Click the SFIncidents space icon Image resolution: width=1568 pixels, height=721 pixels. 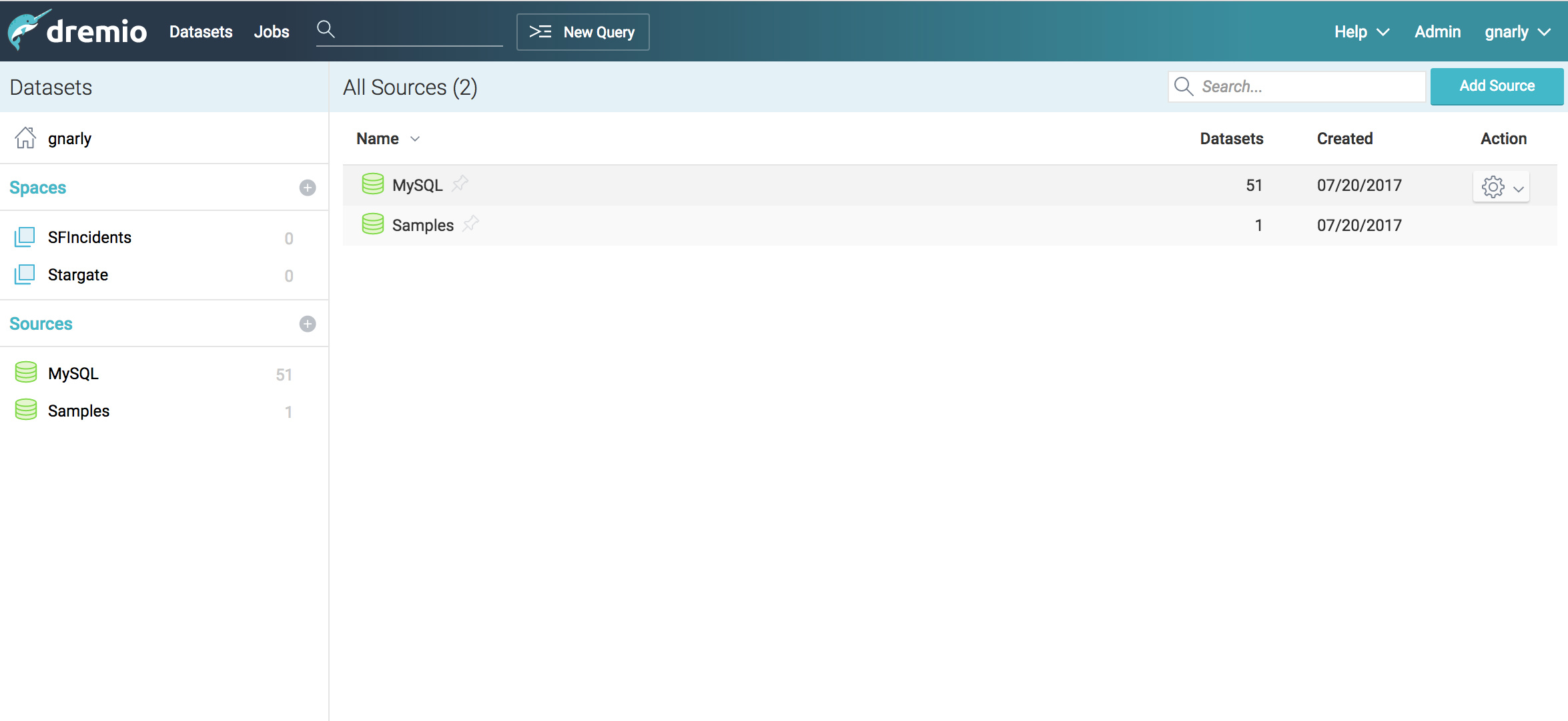(25, 237)
